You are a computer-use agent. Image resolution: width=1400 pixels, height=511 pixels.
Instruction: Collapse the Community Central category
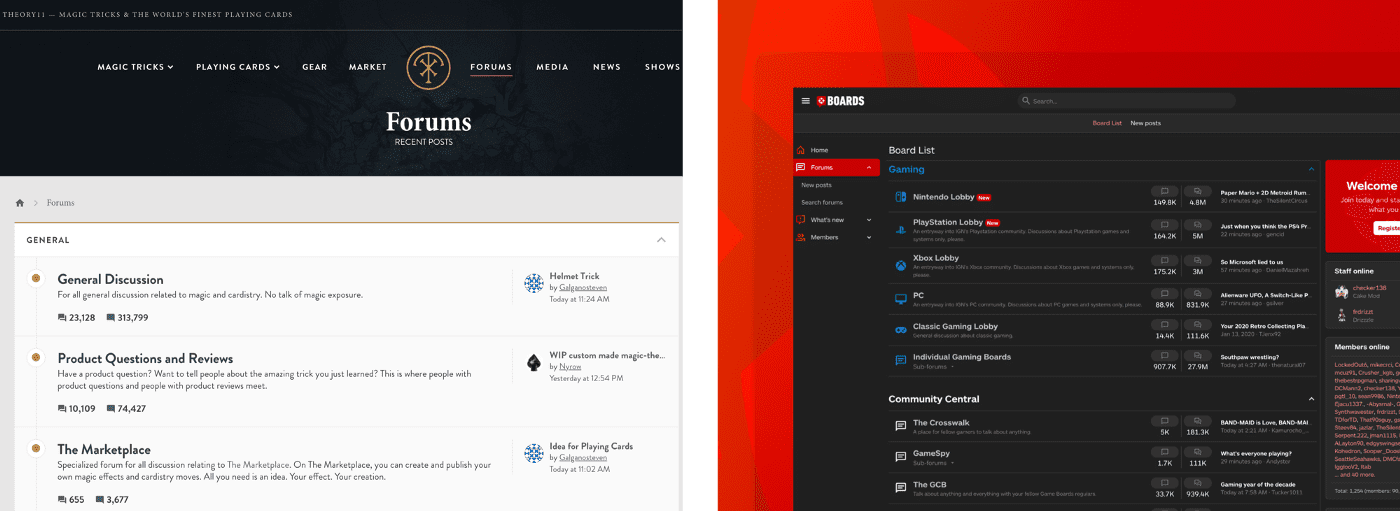1311,399
